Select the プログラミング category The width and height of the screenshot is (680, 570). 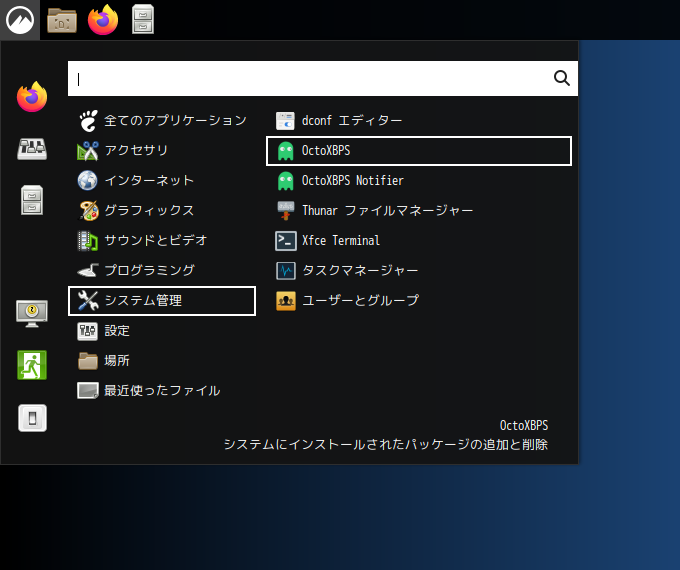(x=162, y=270)
